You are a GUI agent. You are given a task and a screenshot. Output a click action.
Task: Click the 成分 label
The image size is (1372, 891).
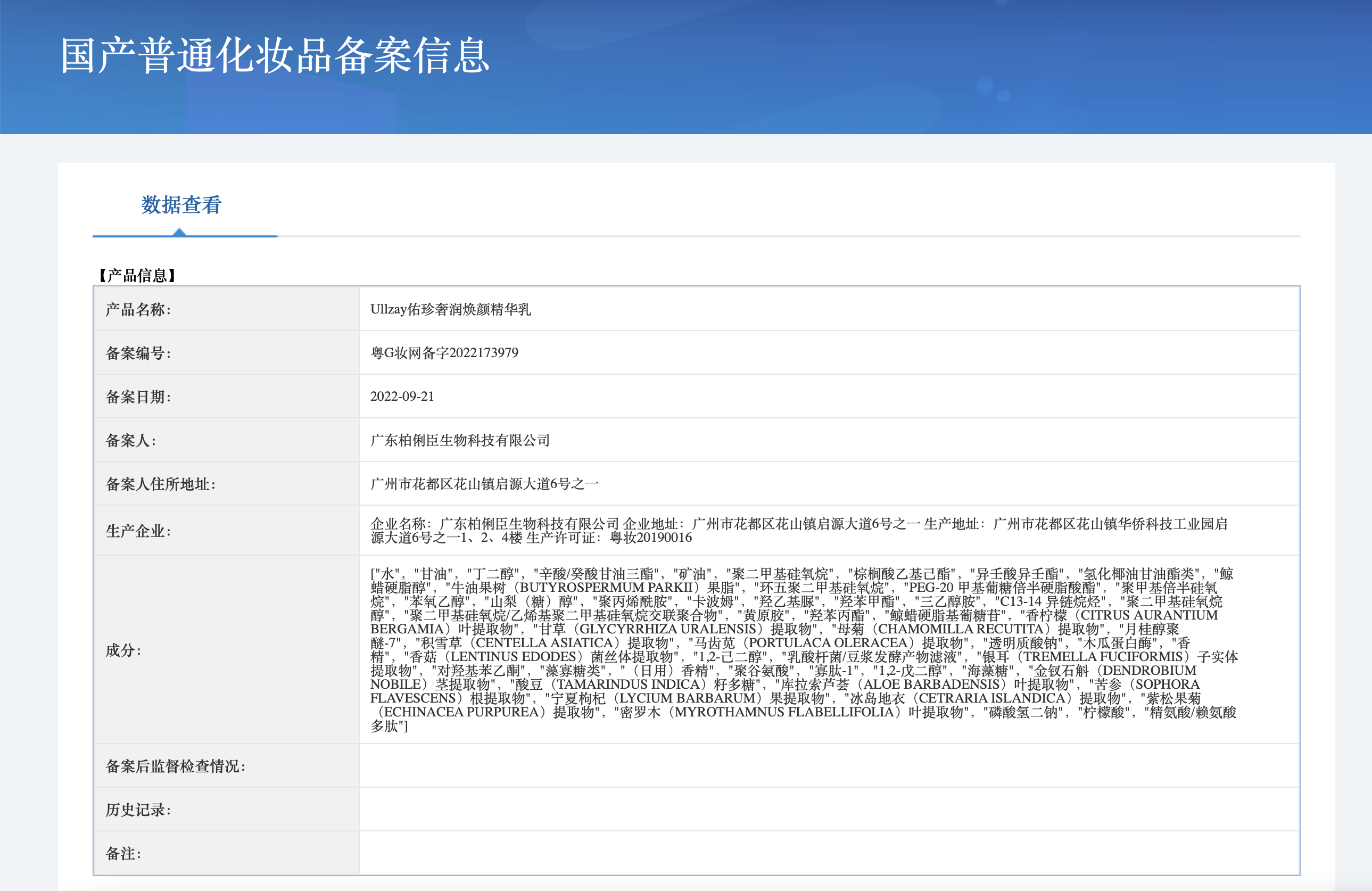click(123, 650)
